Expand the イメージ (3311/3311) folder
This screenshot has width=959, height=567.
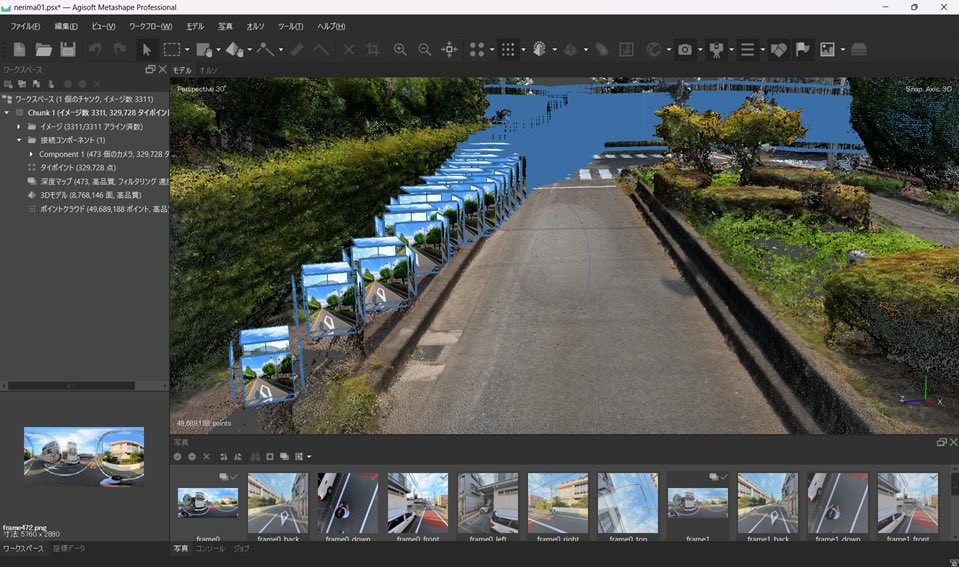point(18,127)
